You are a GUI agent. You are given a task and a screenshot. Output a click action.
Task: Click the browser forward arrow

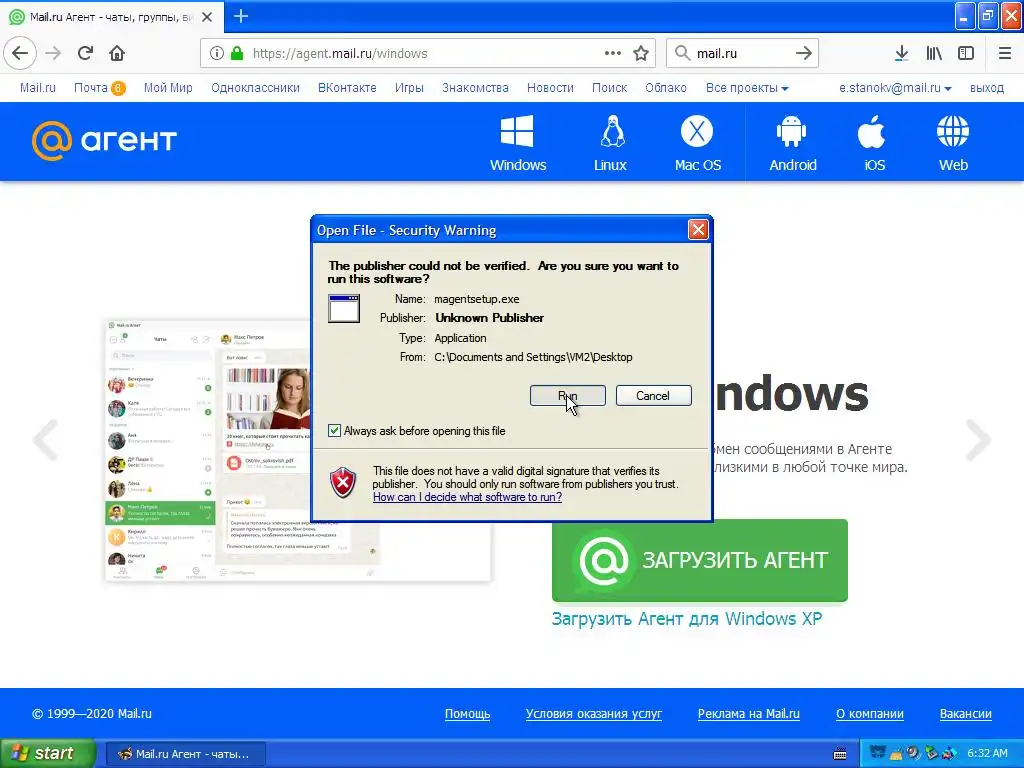pos(53,53)
